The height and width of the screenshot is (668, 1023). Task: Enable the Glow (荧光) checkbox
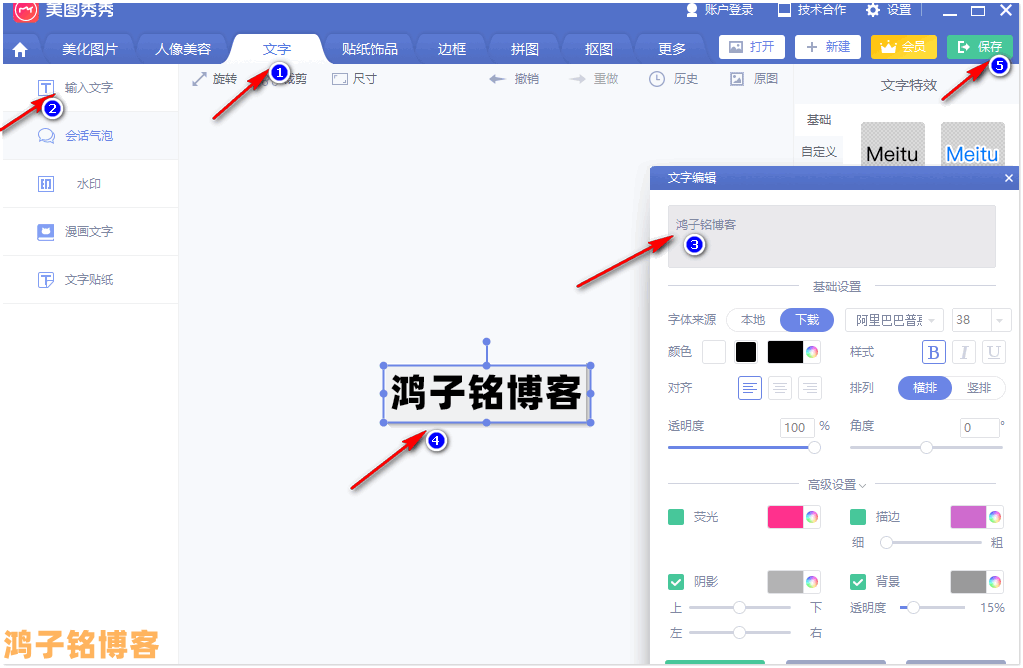(676, 517)
